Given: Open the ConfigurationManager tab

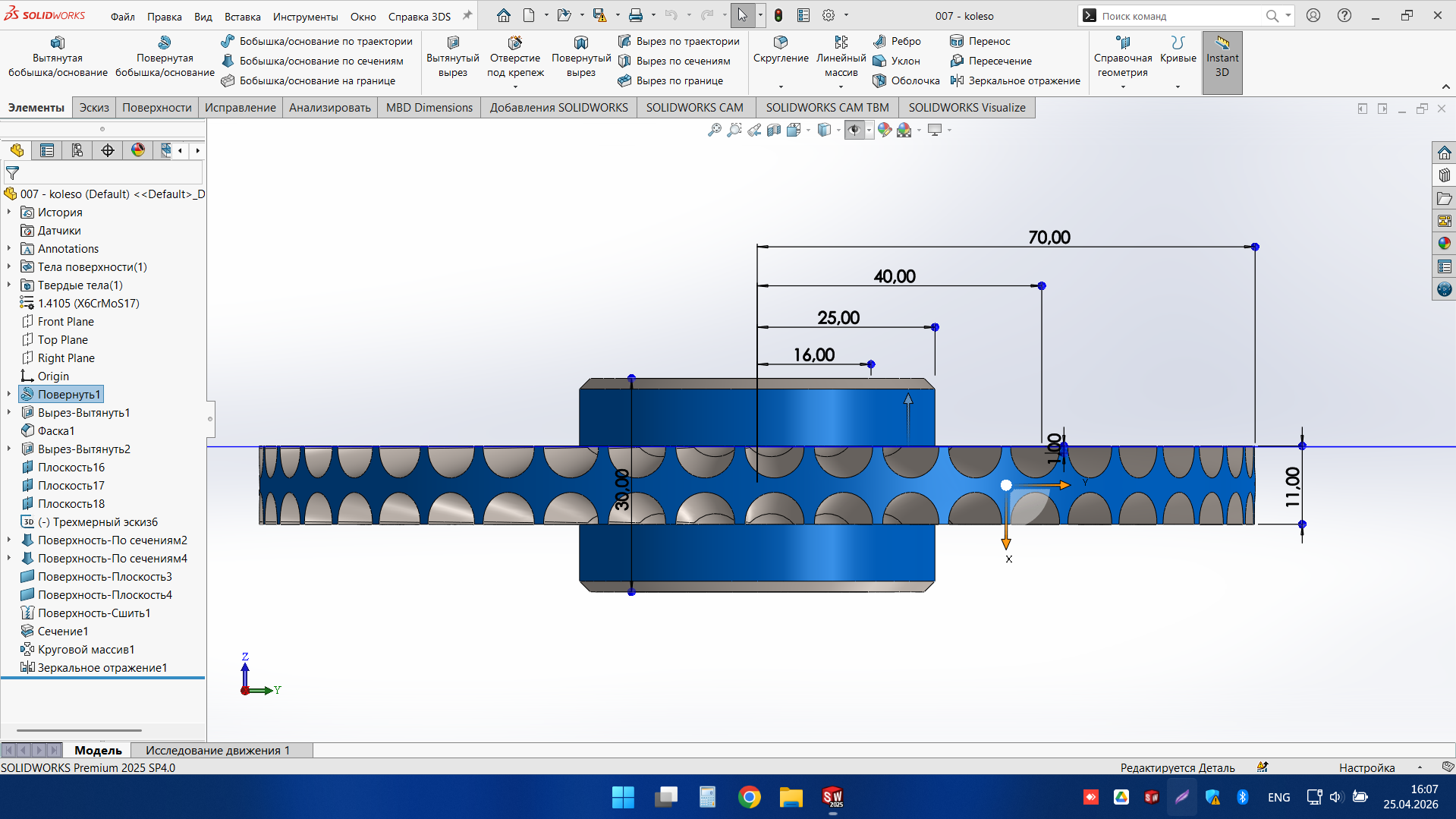Looking at the screenshot, I should [77, 150].
